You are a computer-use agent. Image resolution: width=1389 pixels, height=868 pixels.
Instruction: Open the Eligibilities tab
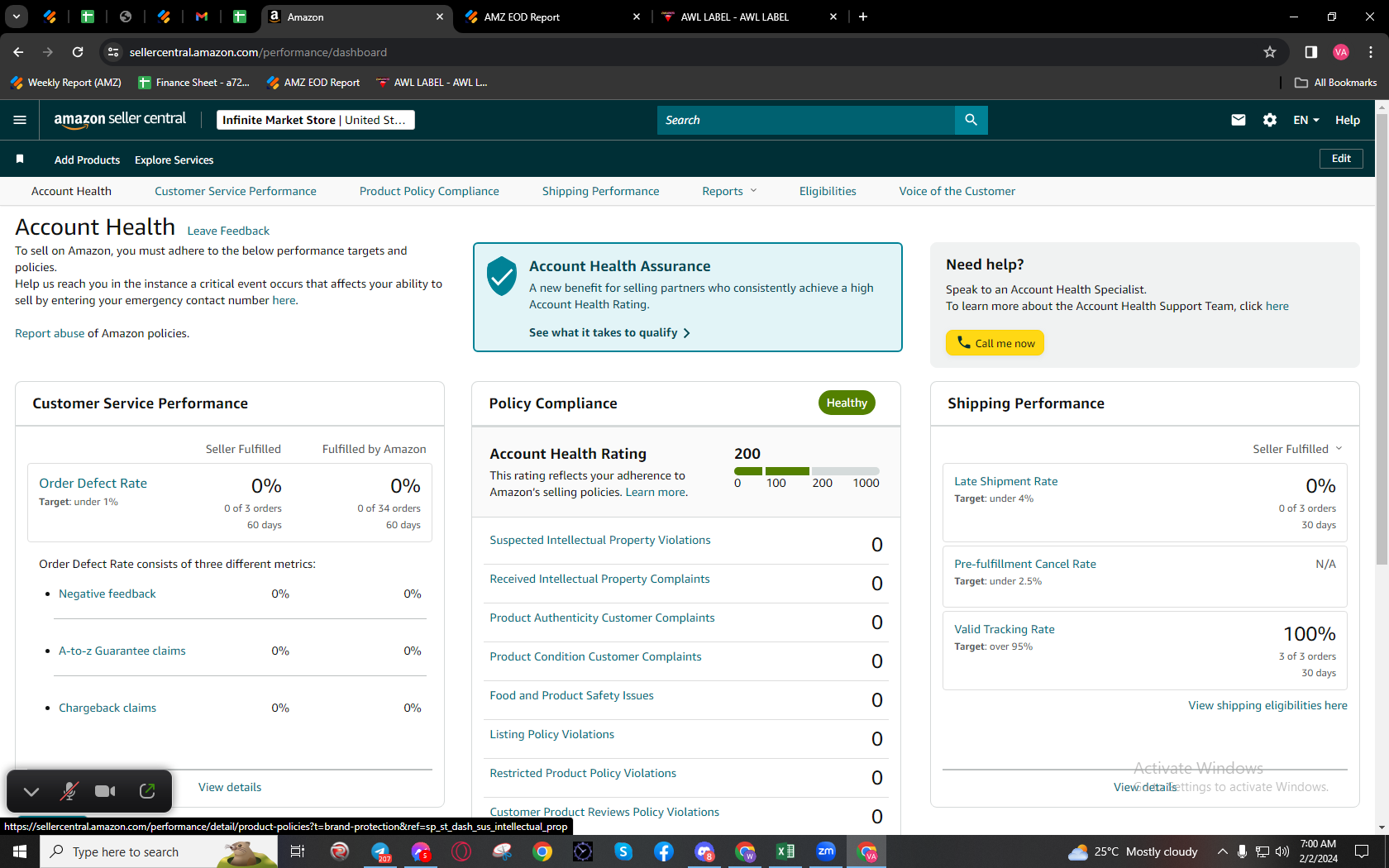[x=828, y=191]
